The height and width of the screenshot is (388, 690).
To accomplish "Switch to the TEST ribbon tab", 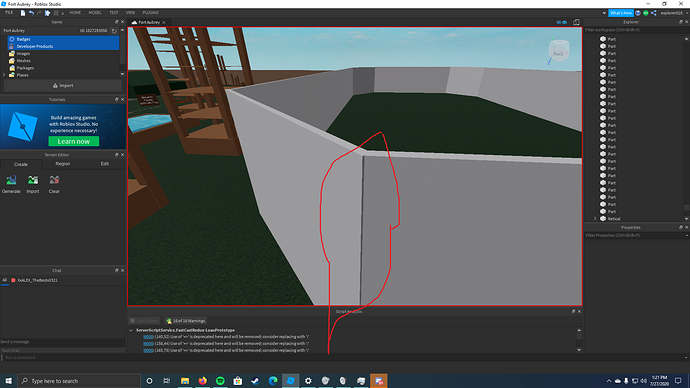I will pos(114,13).
